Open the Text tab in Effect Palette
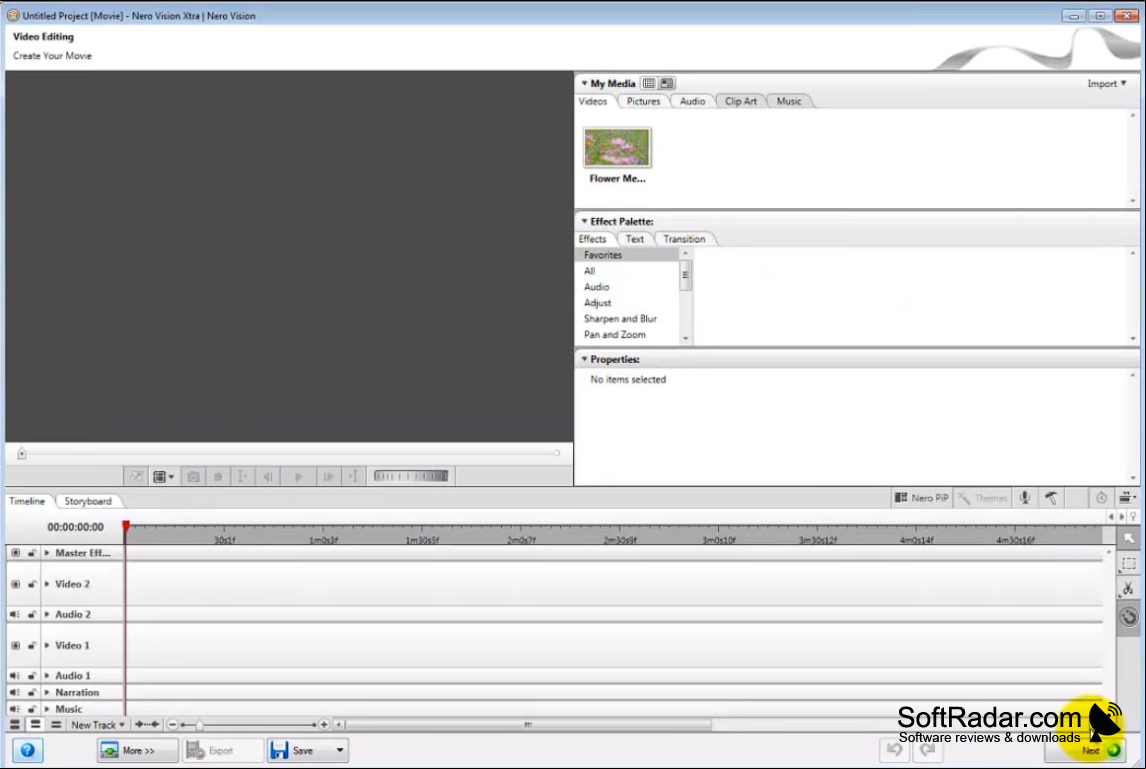This screenshot has height=769, width=1146. (x=634, y=239)
